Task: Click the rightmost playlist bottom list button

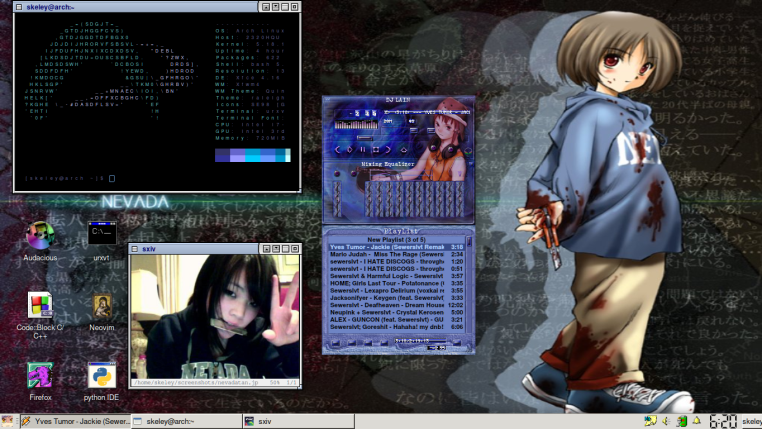Action: tap(457, 343)
